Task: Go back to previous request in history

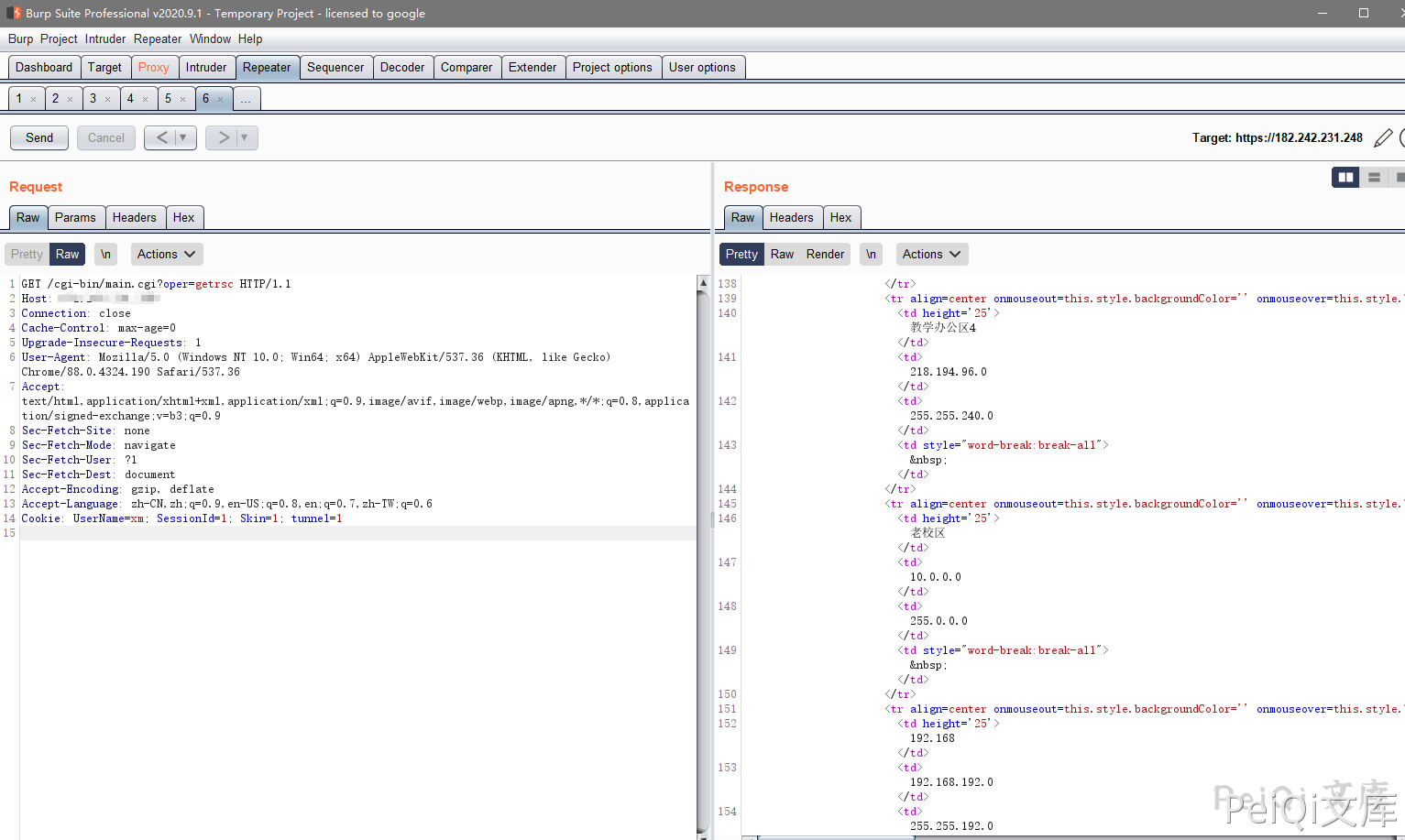Action: pyautogui.click(x=162, y=137)
